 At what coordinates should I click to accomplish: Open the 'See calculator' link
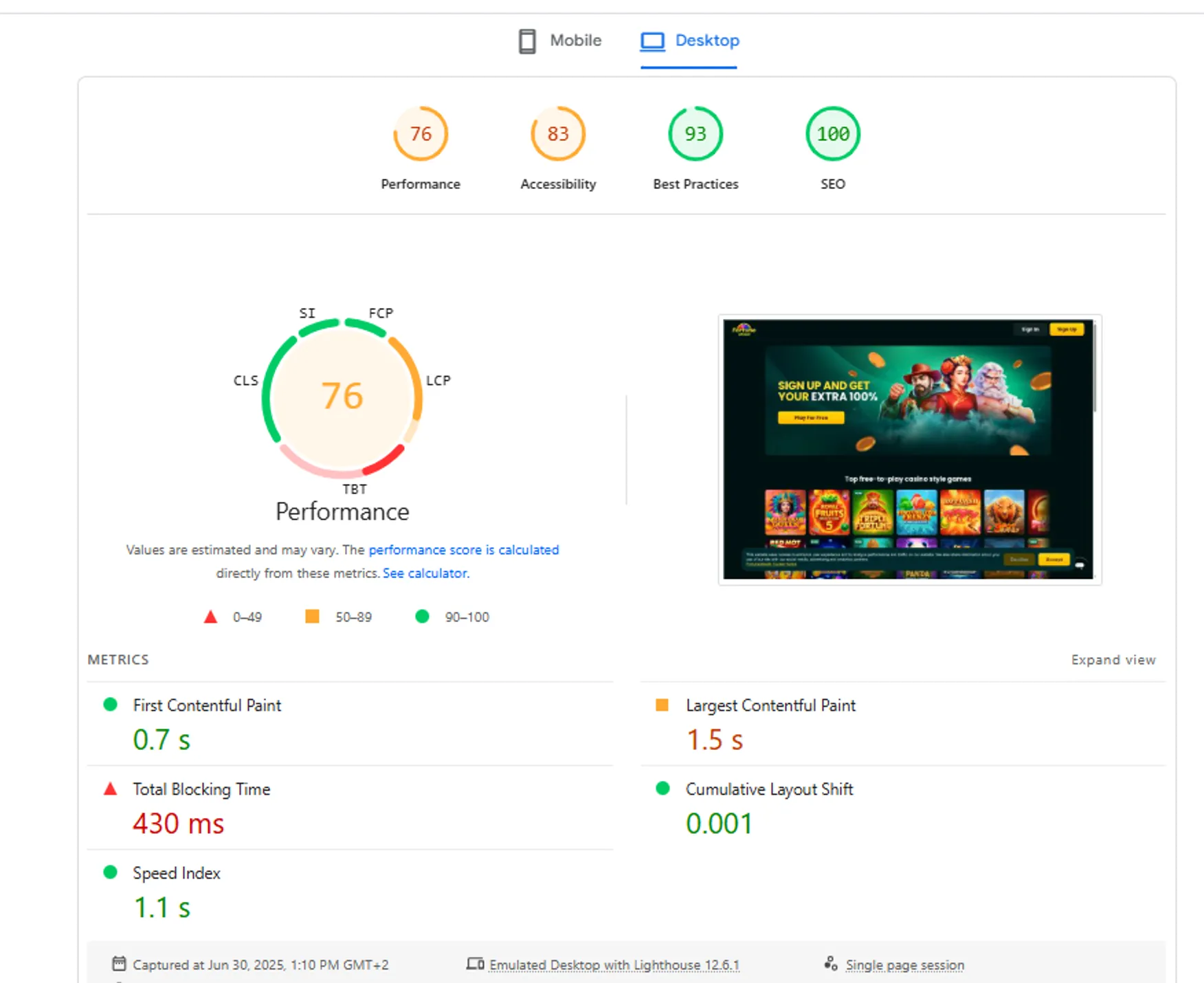tap(425, 573)
